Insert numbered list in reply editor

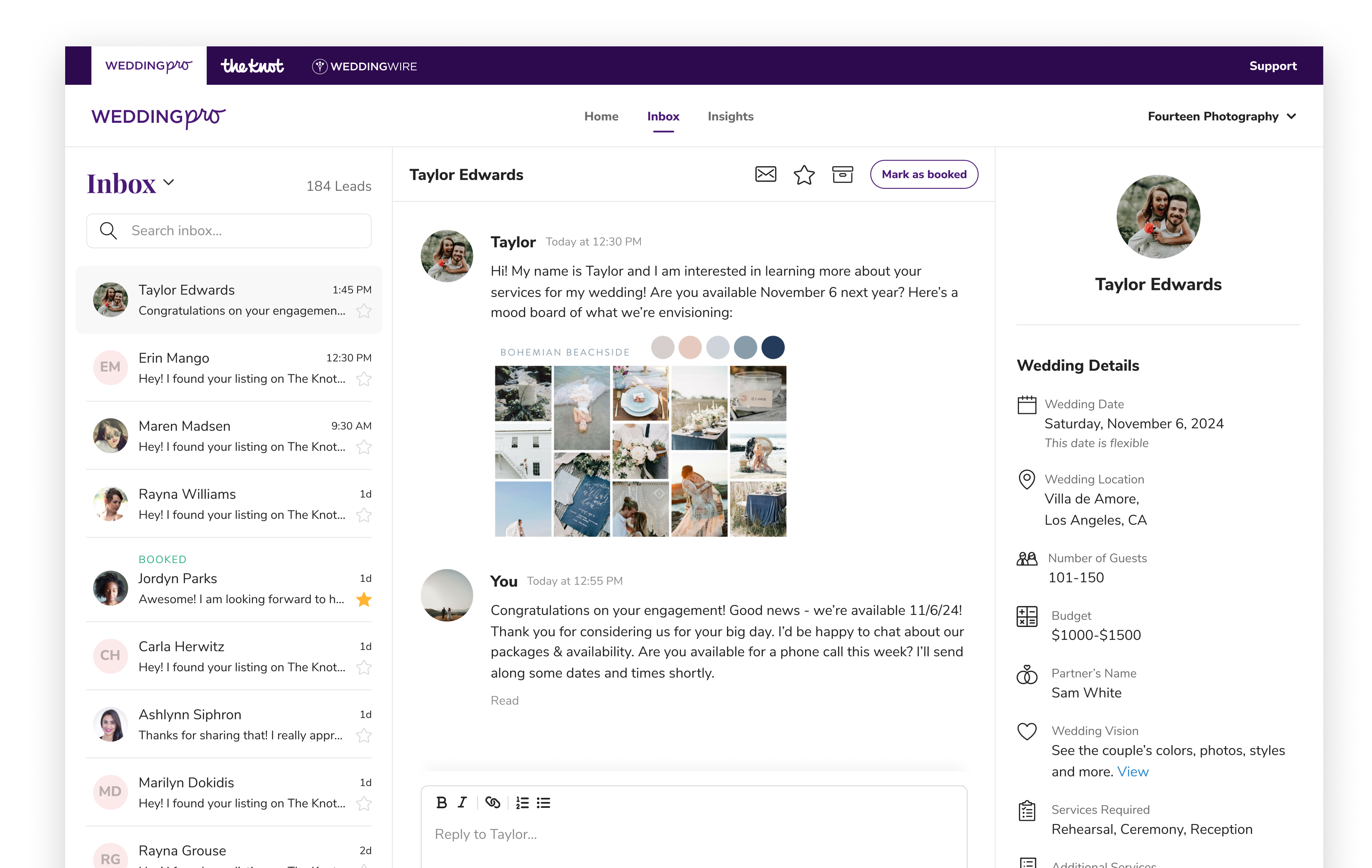522,802
